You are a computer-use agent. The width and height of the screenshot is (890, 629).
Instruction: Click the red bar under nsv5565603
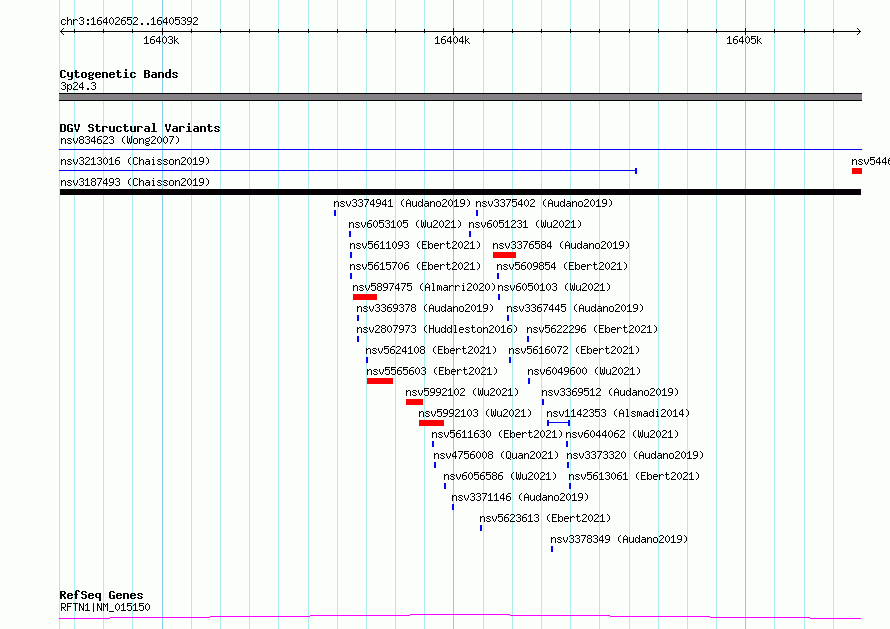coord(380,381)
